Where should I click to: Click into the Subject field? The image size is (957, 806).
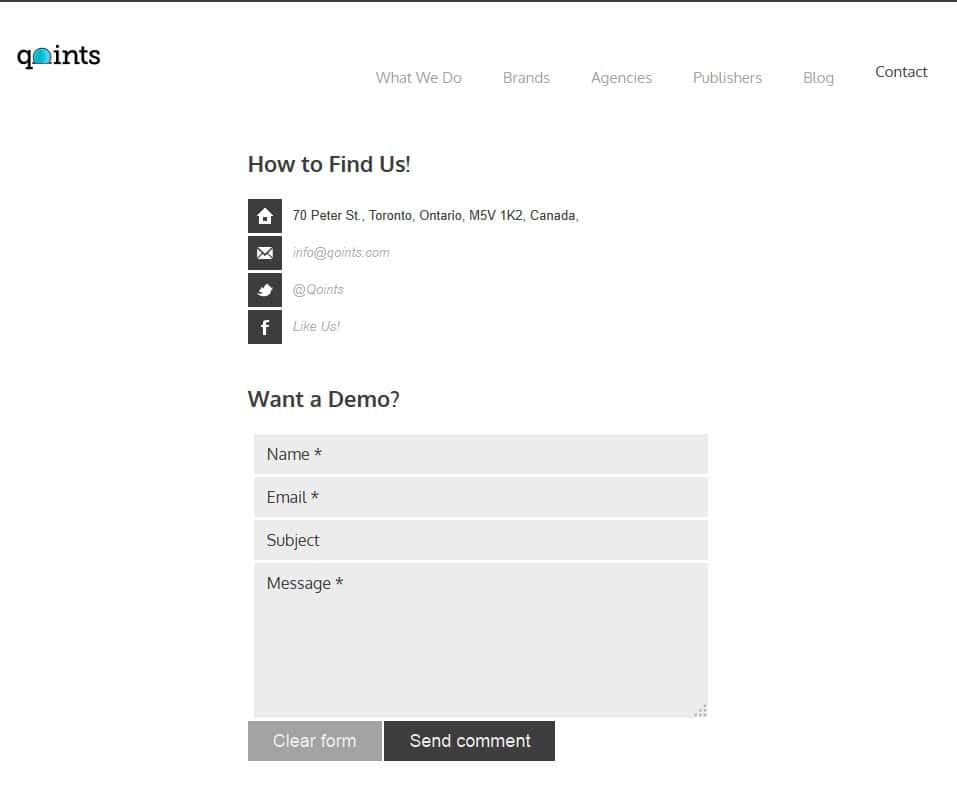(481, 540)
